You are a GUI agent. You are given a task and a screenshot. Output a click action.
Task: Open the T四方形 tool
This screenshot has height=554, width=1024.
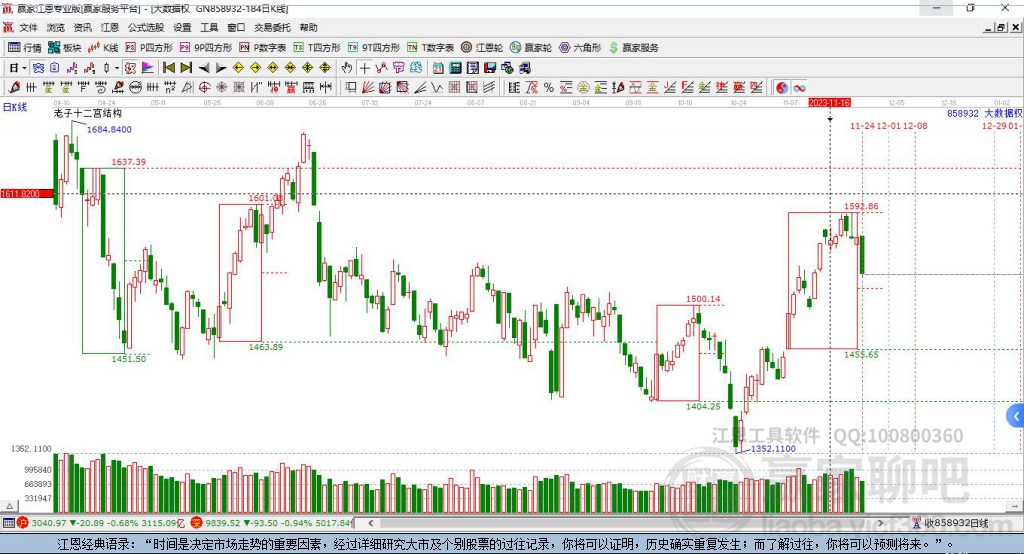317,48
